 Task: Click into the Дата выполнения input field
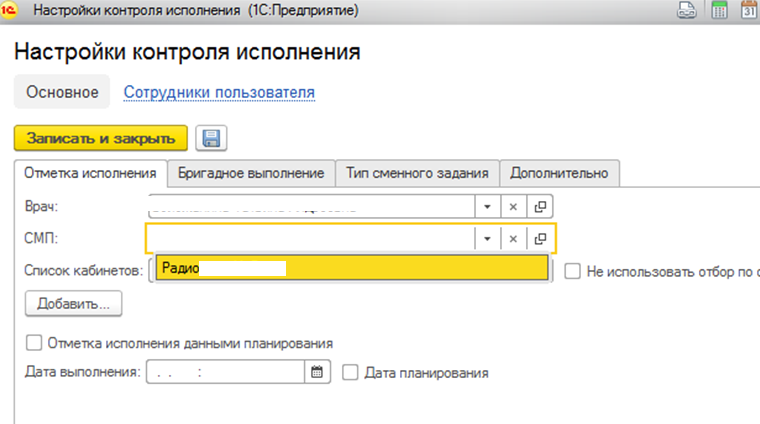pyautogui.click(x=226, y=372)
